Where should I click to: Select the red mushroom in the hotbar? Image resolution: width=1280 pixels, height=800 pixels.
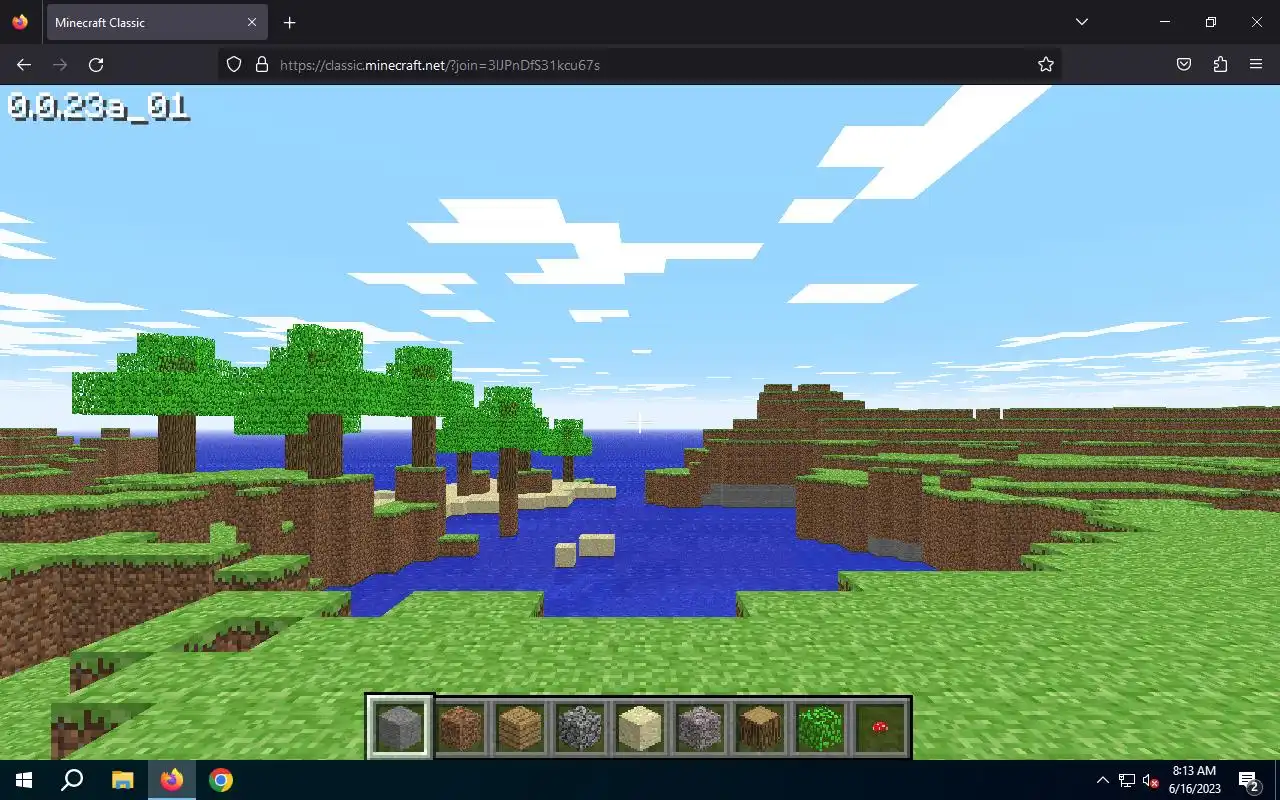pos(880,727)
